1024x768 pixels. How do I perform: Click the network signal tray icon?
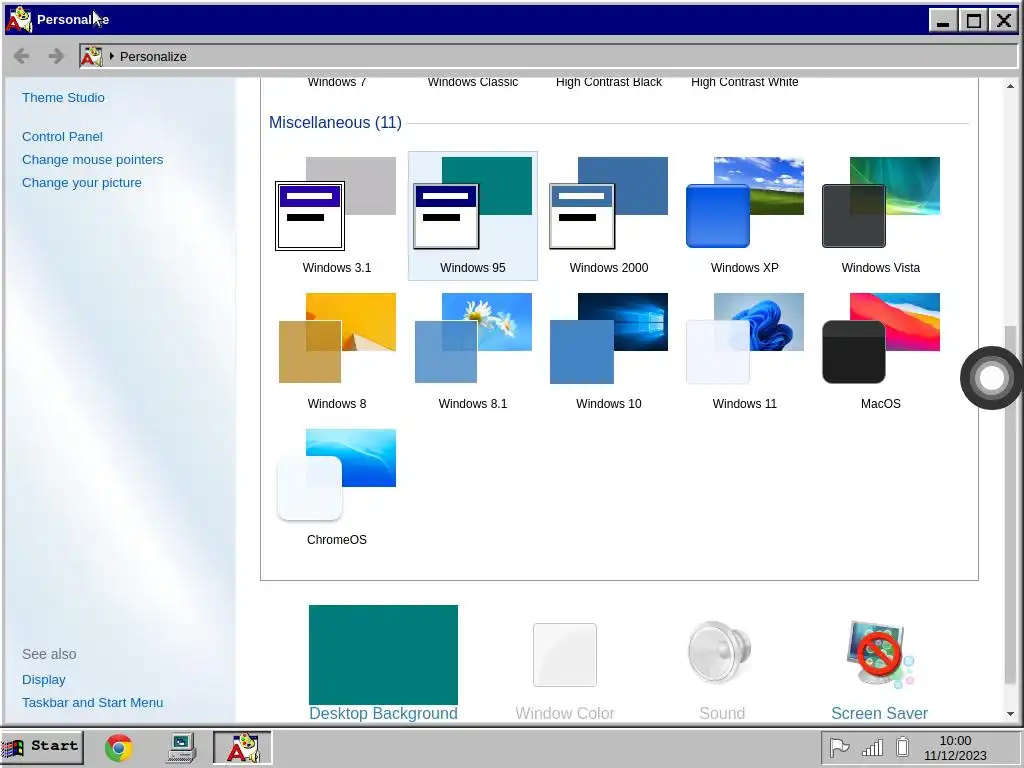tap(872, 747)
